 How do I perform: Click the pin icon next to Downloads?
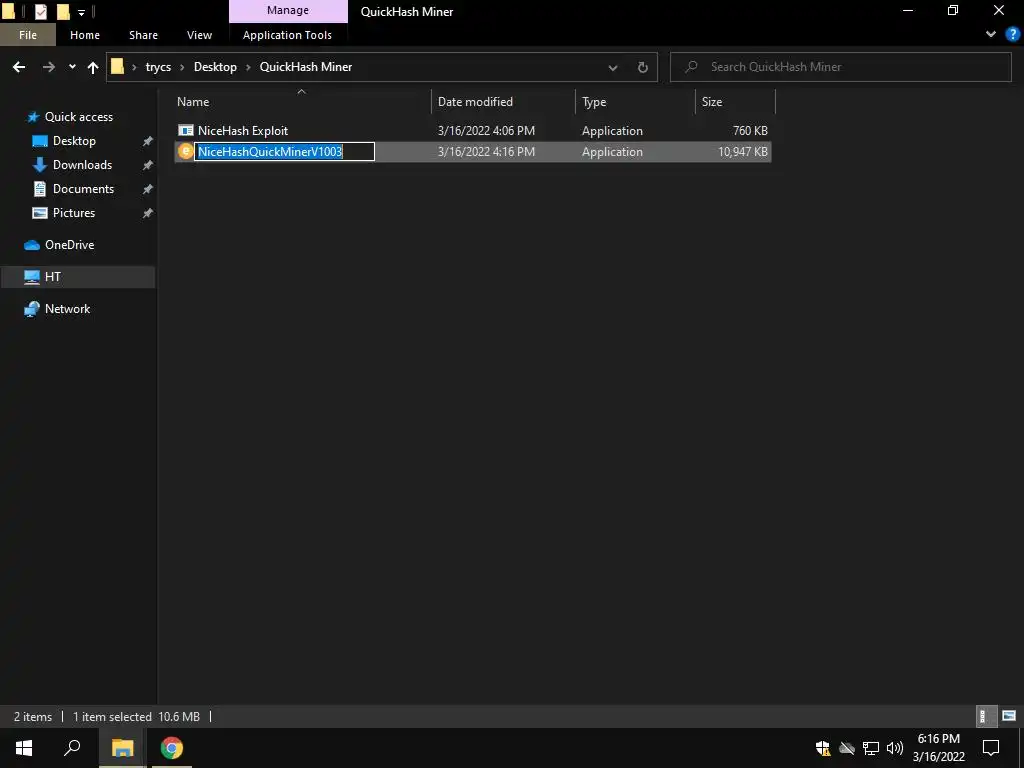[148, 165]
